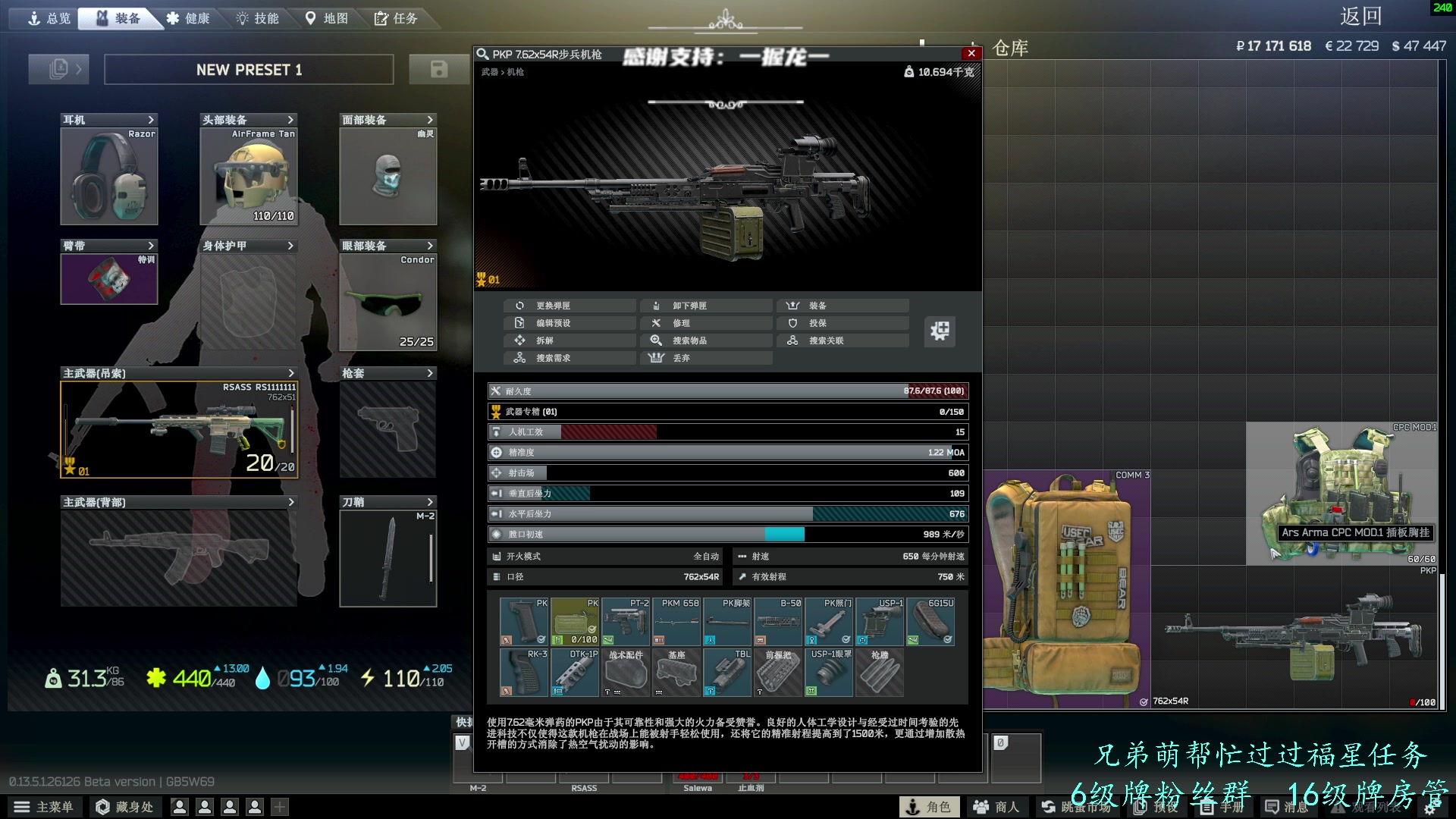
Task: Choose 更换弹匣 reload magazine action
Action: pyautogui.click(x=570, y=306)
